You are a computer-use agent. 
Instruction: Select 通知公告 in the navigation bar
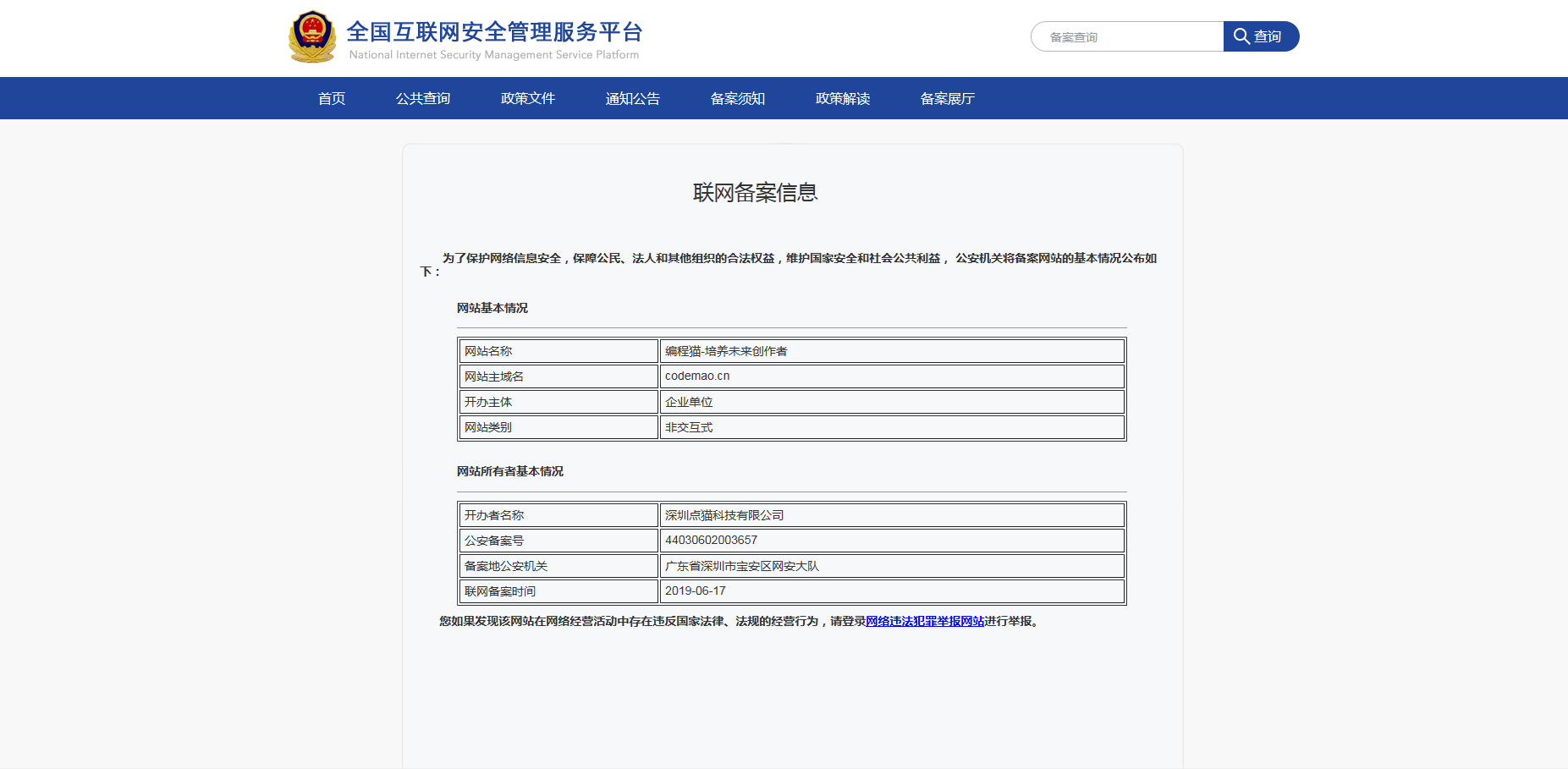(633, 98)
